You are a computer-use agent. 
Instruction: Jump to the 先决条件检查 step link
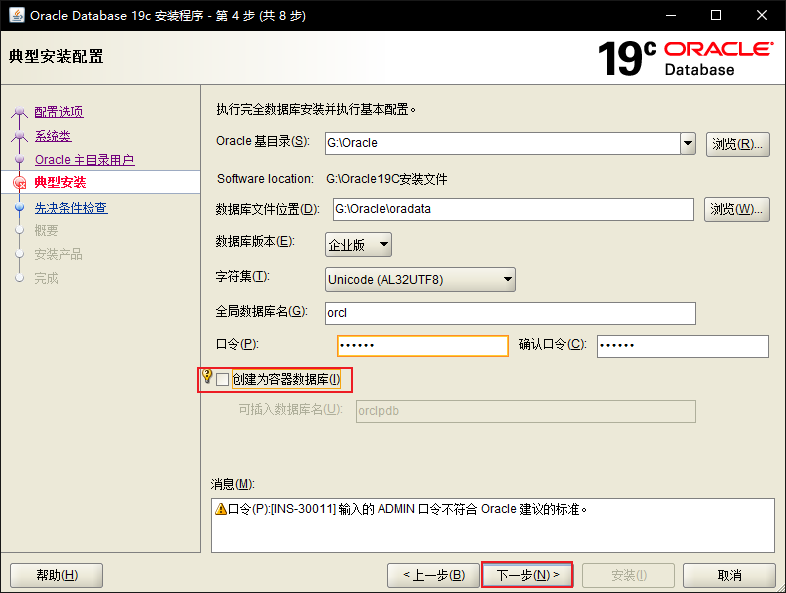pyautogui.click(x=71, y=208)
